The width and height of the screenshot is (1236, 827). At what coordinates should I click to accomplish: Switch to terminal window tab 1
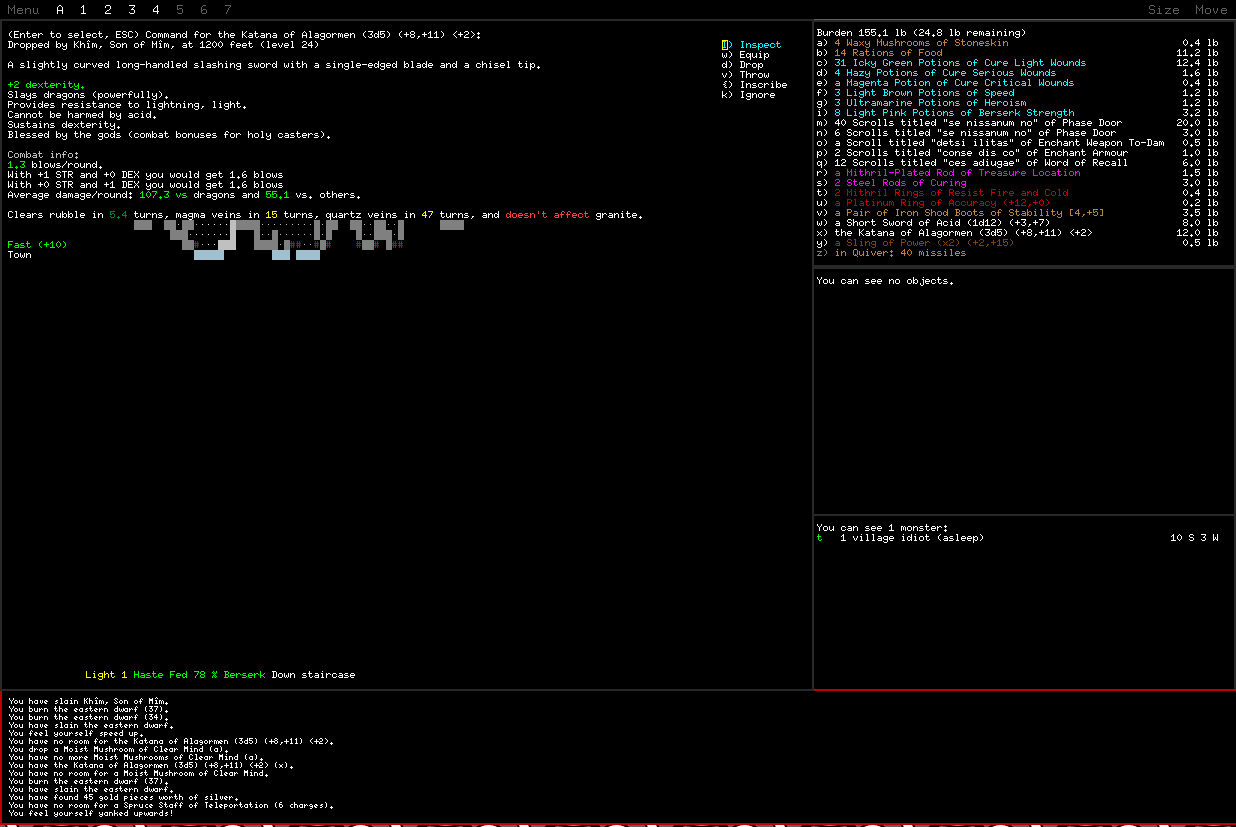click(x=83, y=10)
